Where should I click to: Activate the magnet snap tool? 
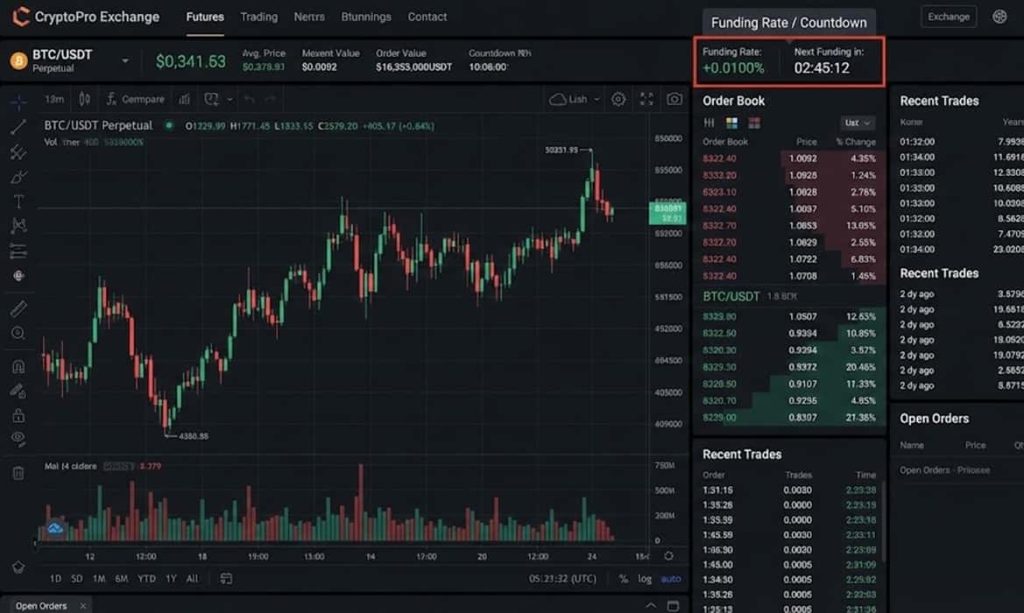tap(18, 366)
